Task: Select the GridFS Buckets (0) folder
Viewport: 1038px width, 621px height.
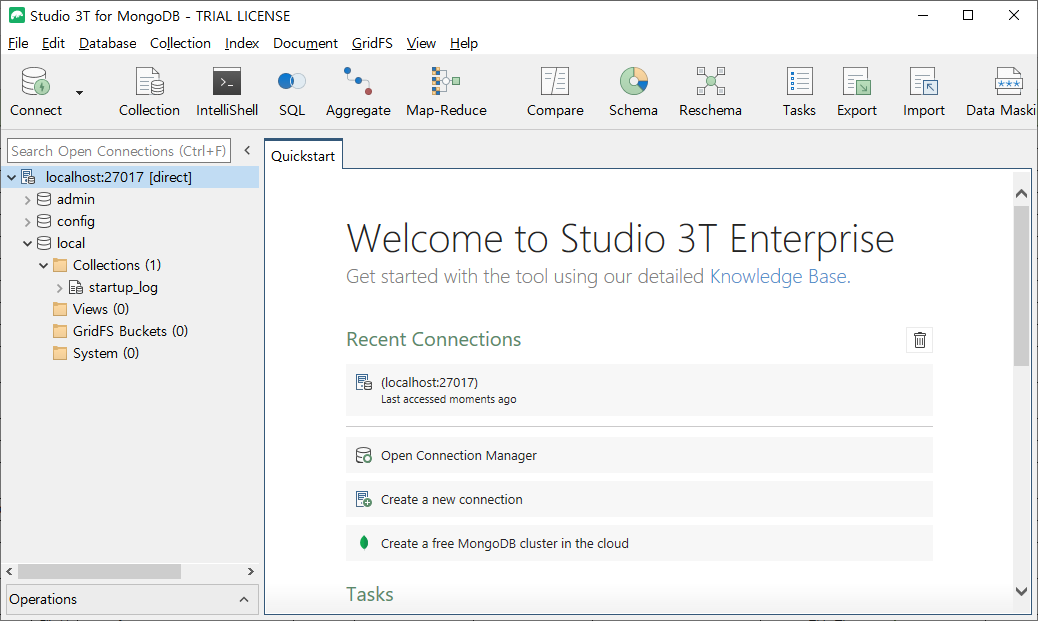Action: [x=130, y=331]
